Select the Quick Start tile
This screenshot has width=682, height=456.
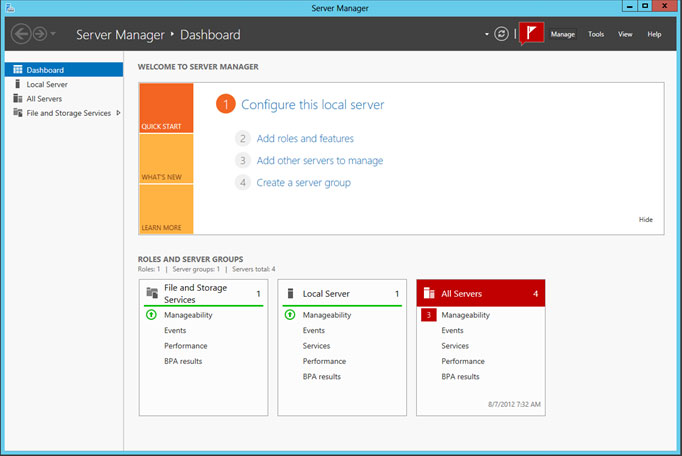point(166,108)
